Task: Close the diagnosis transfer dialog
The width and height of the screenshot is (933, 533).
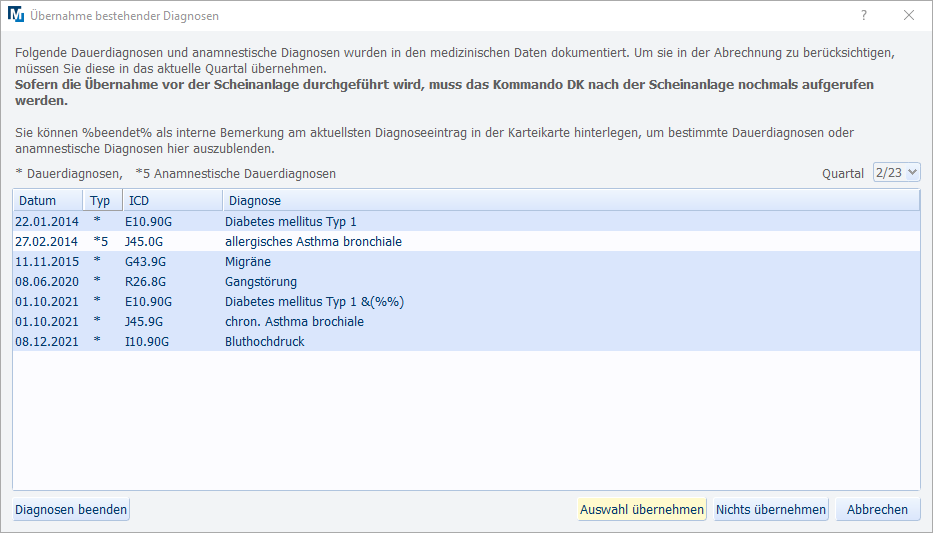Action: pos(909,16)
